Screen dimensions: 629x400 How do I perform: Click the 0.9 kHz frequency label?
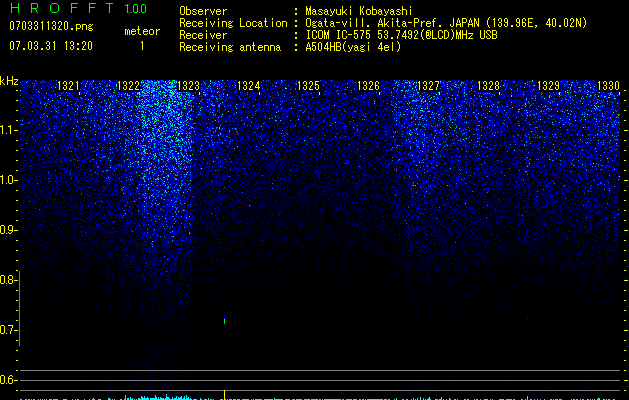coord(8,230)
